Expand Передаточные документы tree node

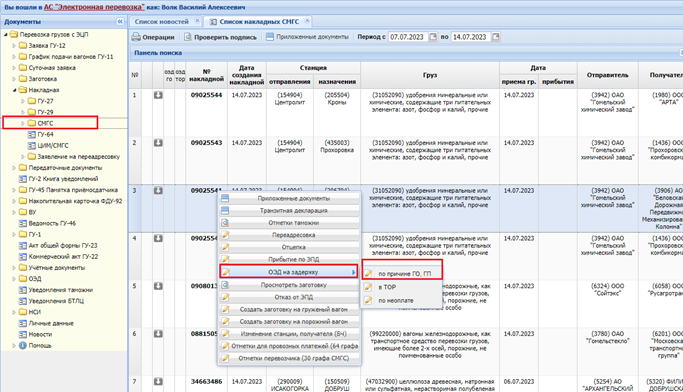point(14,168)
